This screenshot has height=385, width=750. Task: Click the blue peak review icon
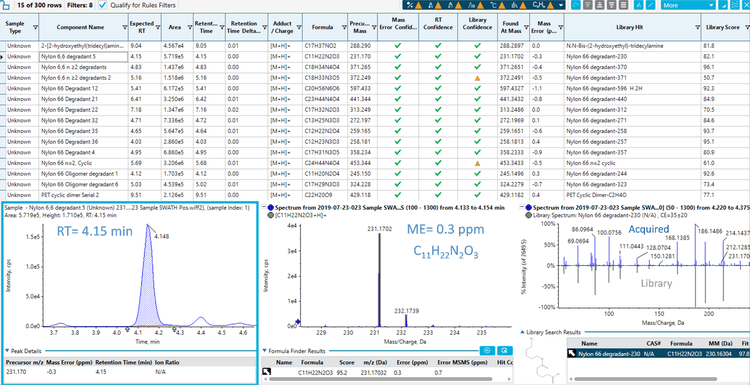(639, 5)
